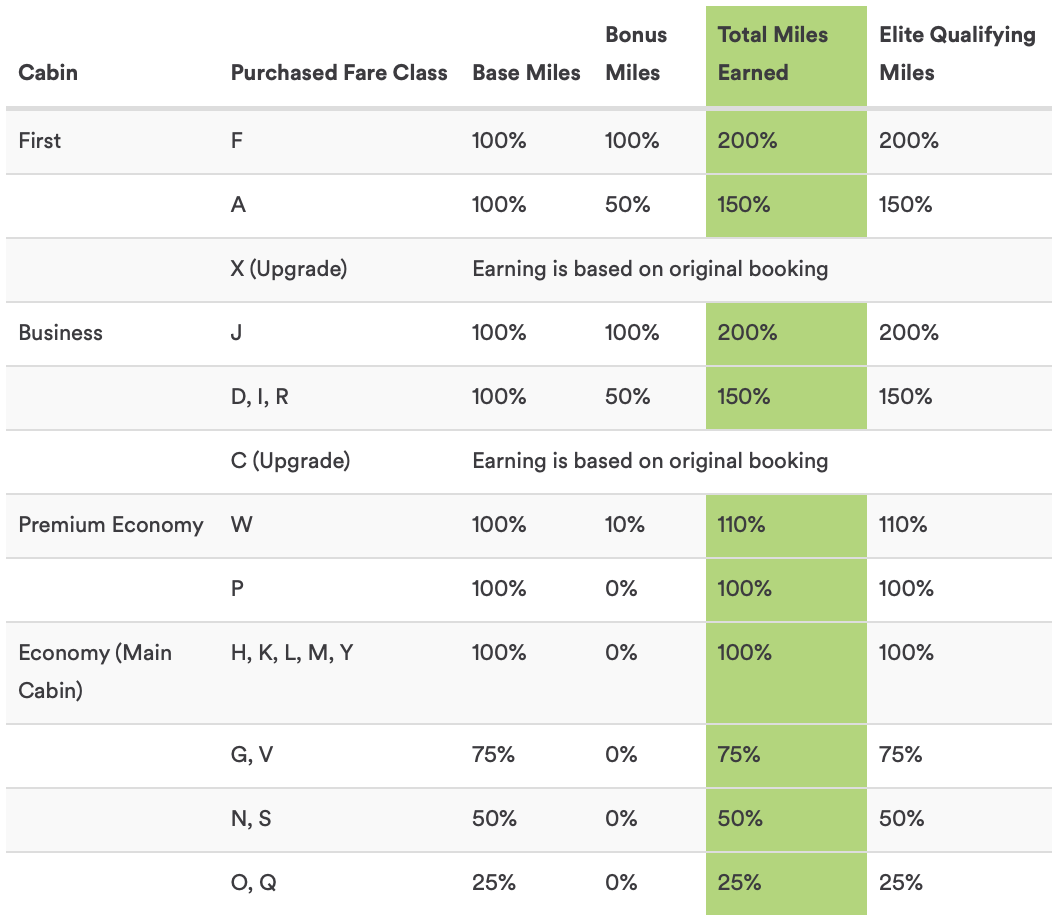Click the 10% bonus miles cell

pos(625,525)
